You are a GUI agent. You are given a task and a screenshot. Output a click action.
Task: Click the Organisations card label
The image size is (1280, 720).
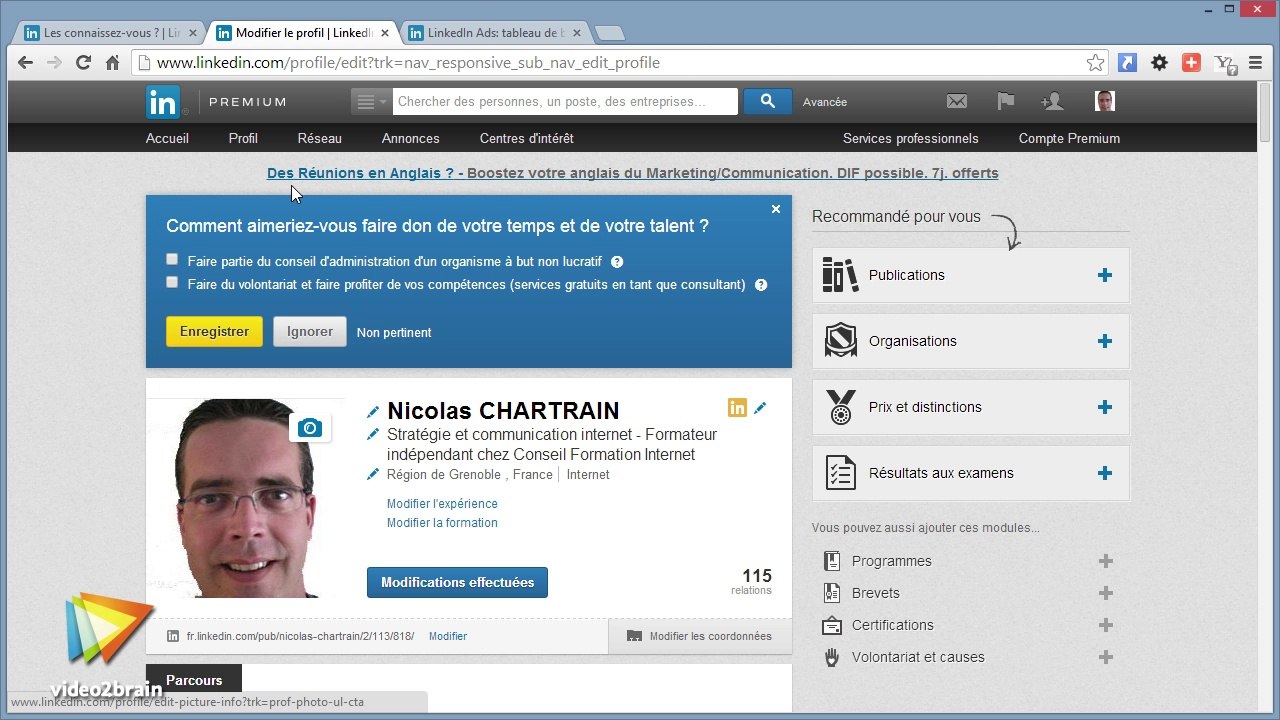point(913,341)
